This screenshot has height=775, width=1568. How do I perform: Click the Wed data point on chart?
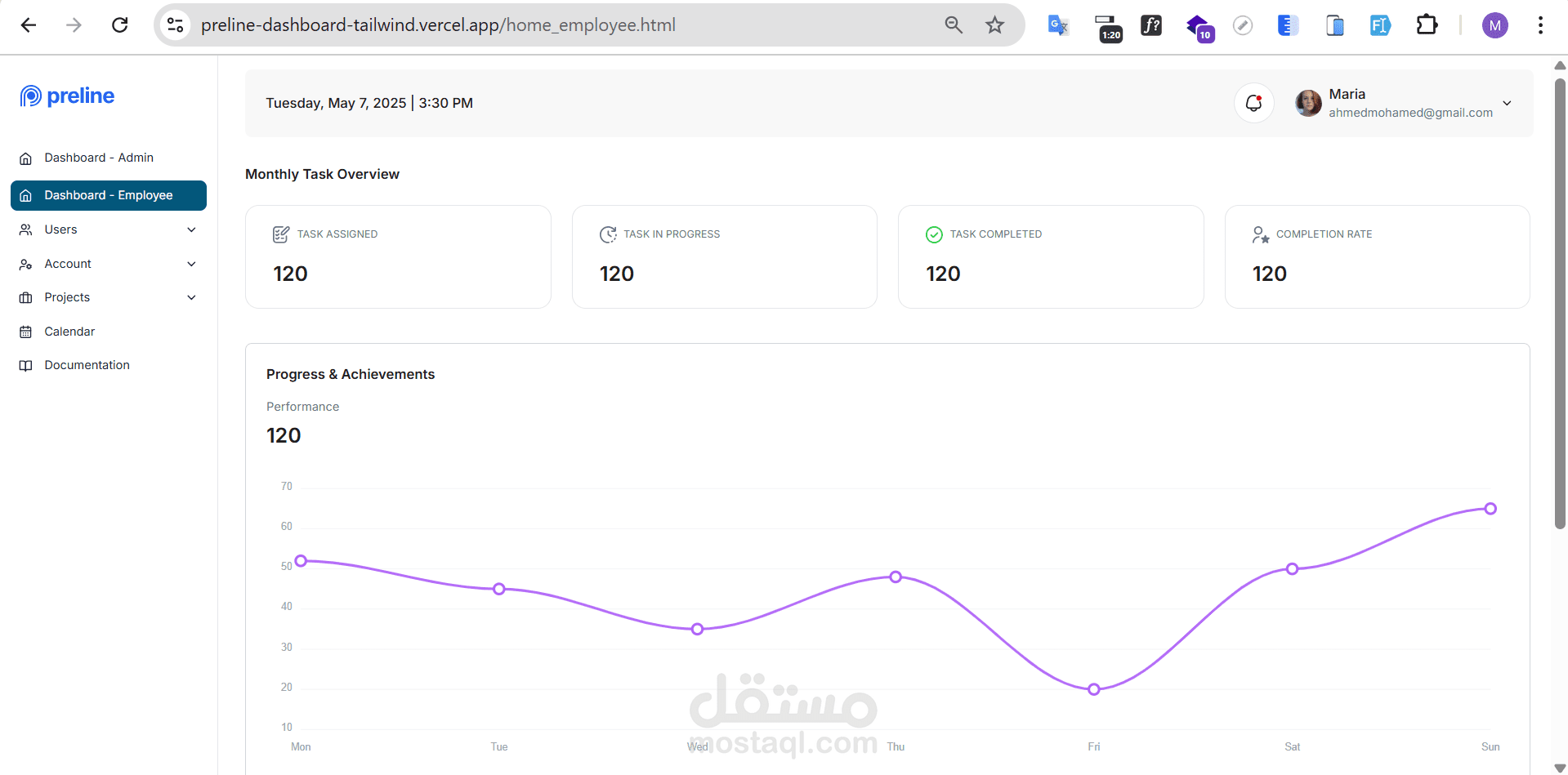pos(697,629)
